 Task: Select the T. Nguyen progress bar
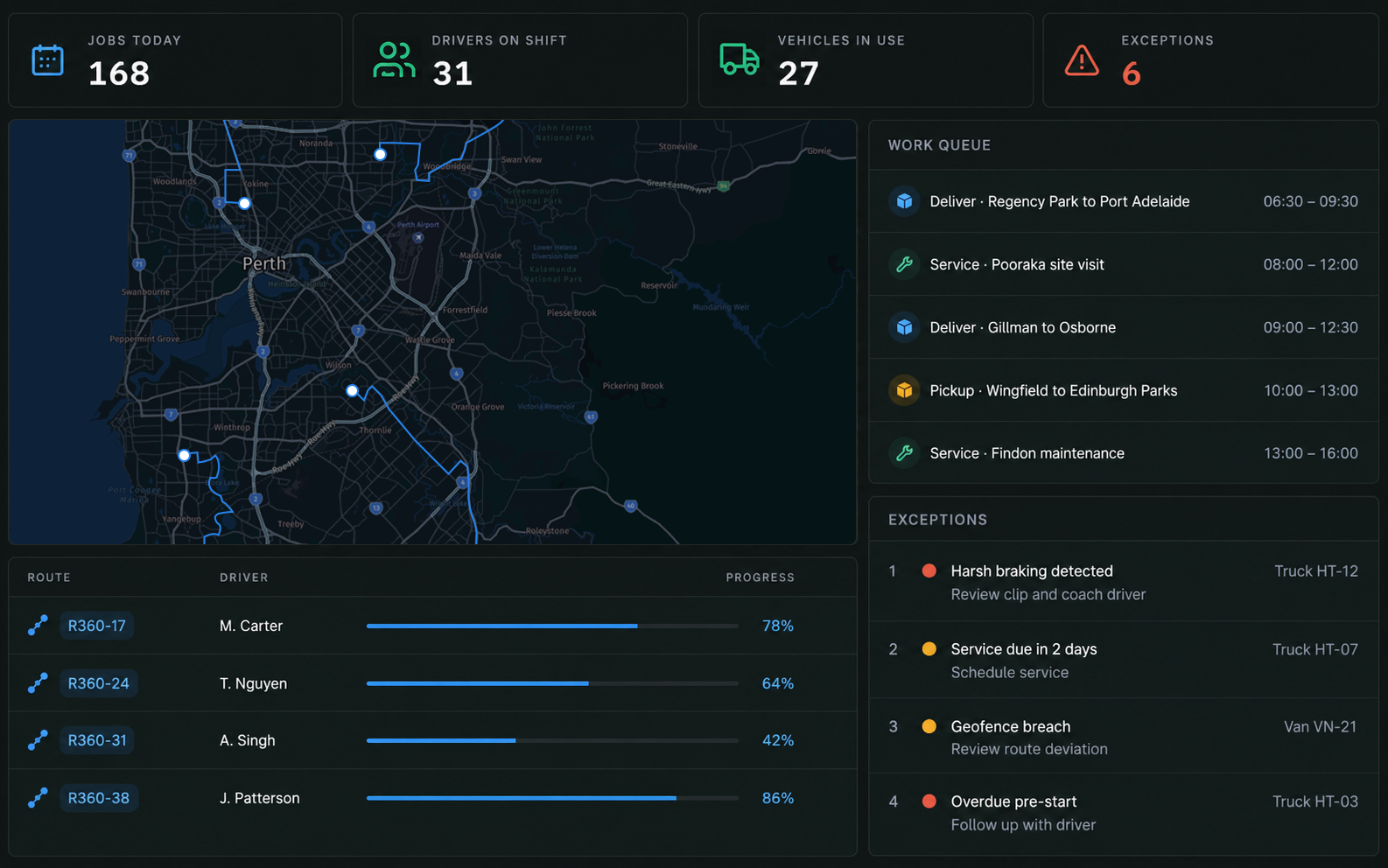point(552,683)
